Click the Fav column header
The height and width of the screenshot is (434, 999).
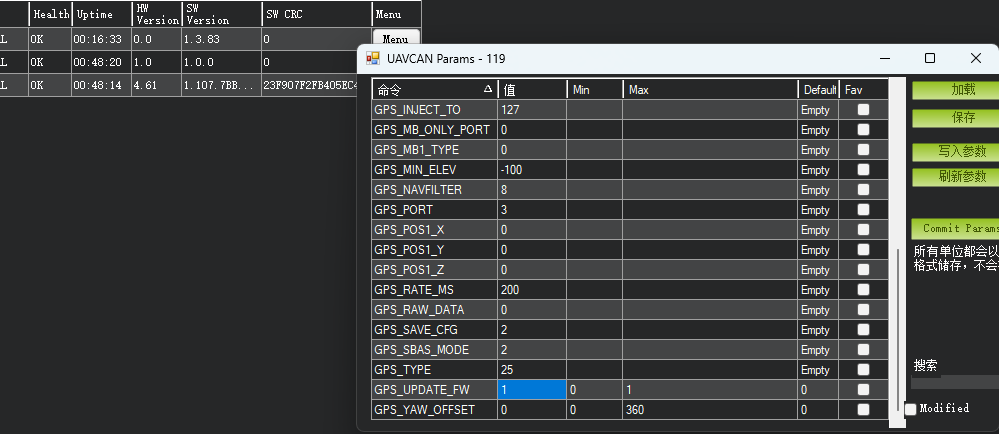coord(863,89)
